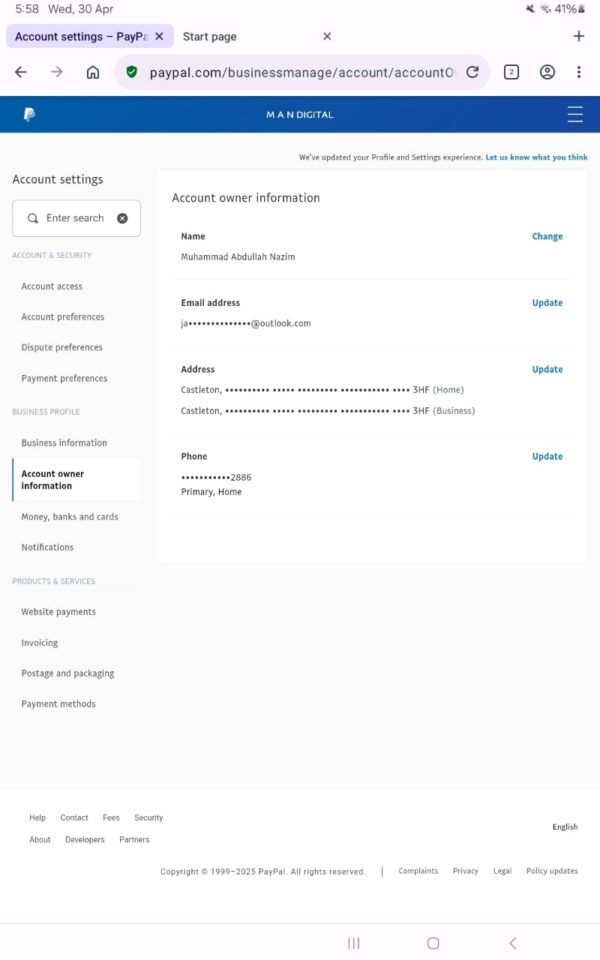Reload the page with refresh icon
600x960 pixels.
pos(473,72)
